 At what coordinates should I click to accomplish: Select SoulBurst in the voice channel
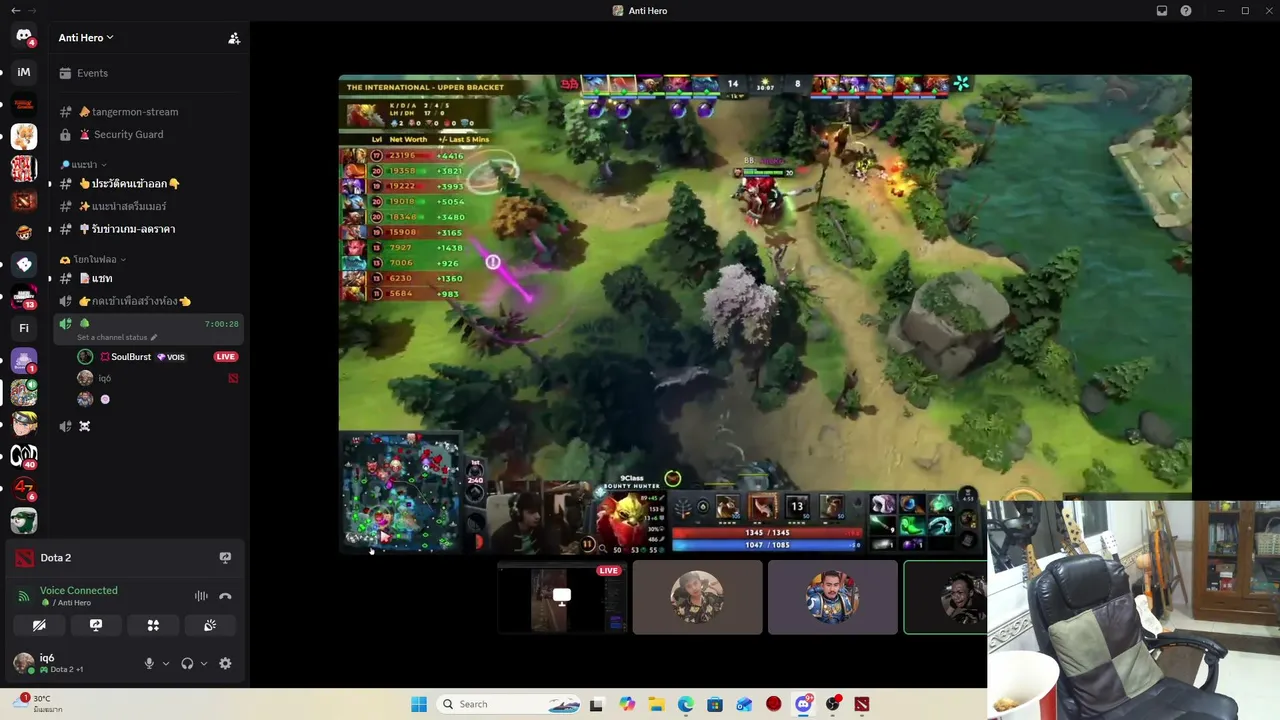click(131, 357)
